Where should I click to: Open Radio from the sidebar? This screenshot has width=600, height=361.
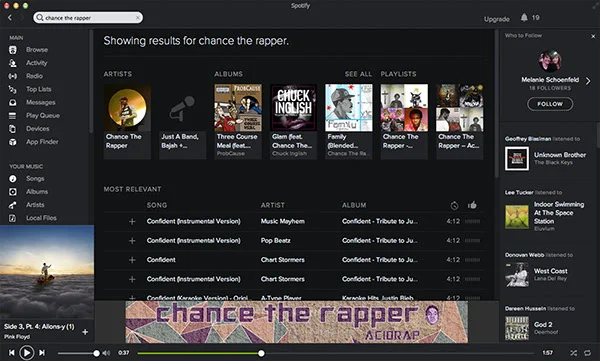point(34,76)
